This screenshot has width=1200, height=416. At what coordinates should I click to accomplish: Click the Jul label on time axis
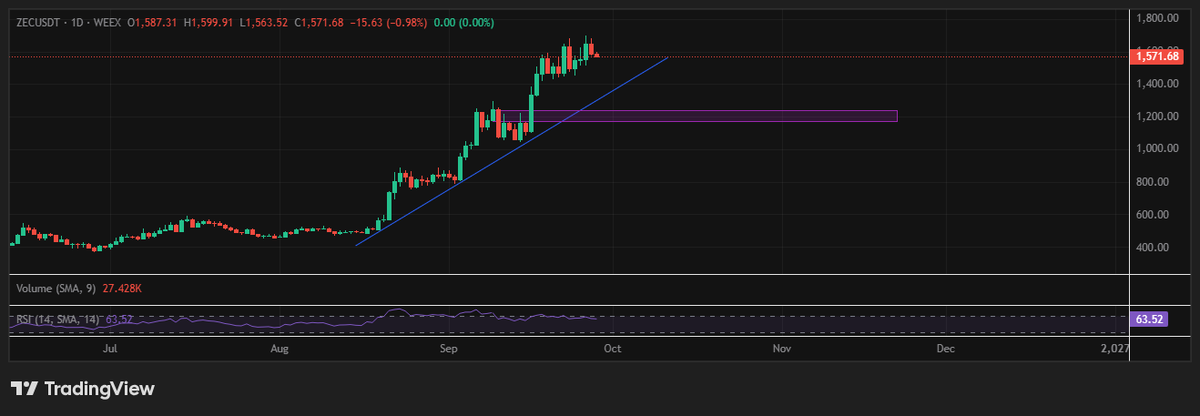click(110, 349)
